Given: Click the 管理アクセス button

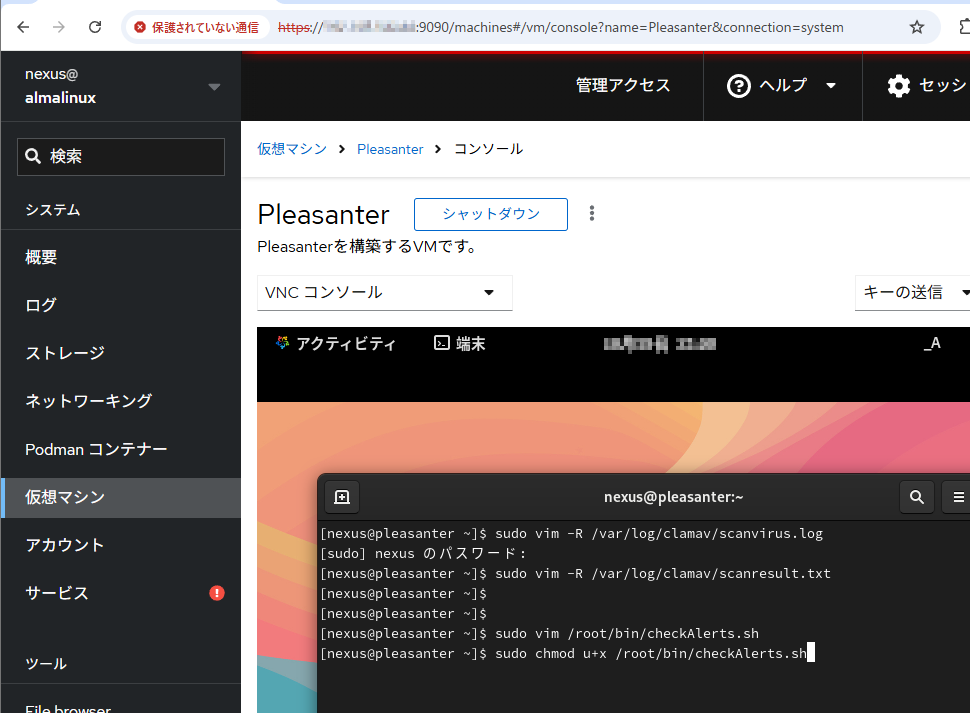Looking at the screenshot, I should (x=623, y=86).
